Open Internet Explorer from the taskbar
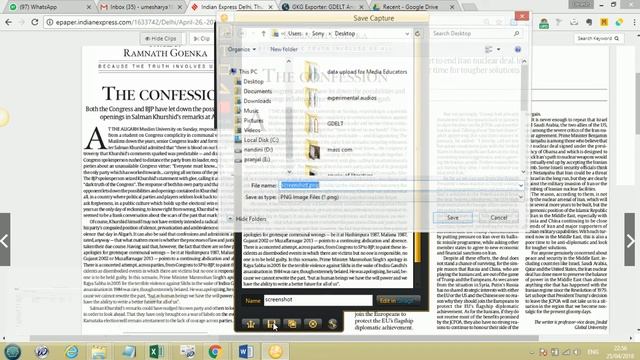The width and height of the screenshot is (640, 360). tap(71, 351)
